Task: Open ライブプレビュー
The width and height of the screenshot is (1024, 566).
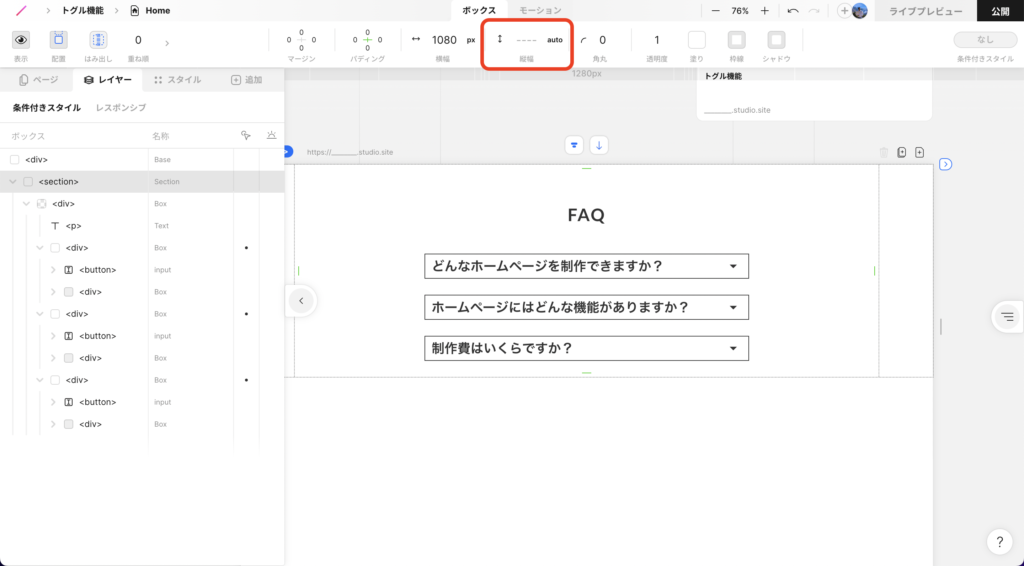Action: pyautogui.click(x=925, y=11)
